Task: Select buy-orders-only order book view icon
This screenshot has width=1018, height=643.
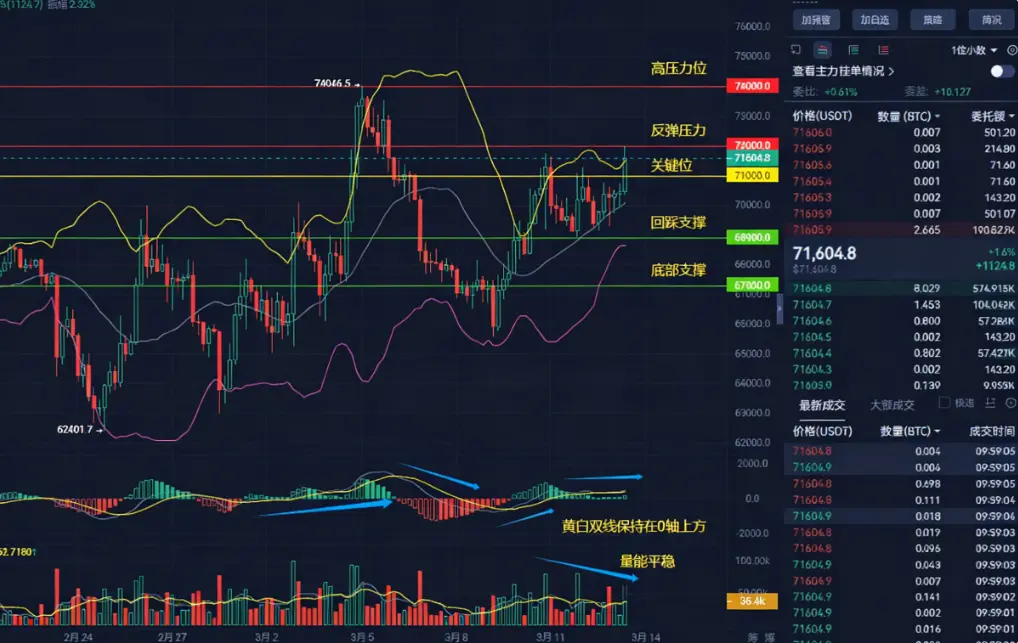Action: (x=854, y=50)
